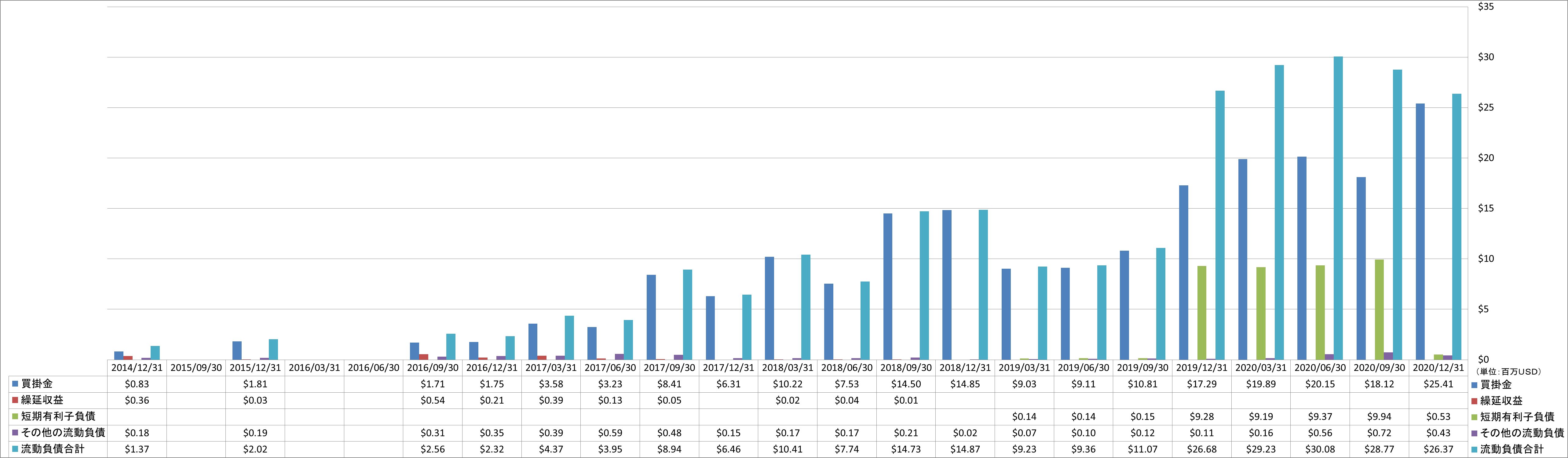Click the 2018/12/31 date column header
This screenshot has width=1568, height=458.
point(965,368)
